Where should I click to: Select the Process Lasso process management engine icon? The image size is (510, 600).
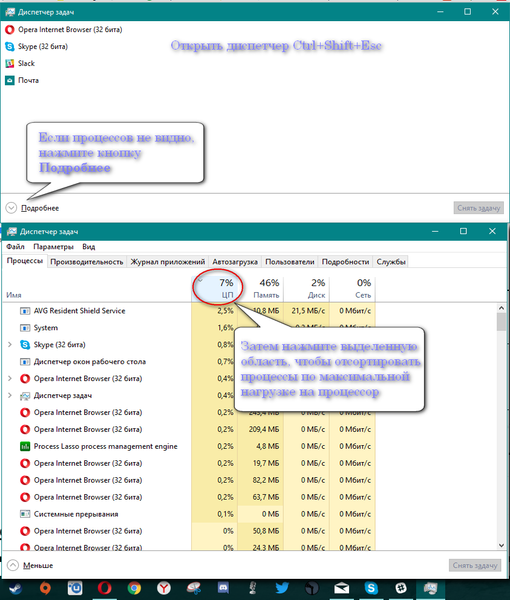coord(25,446)
